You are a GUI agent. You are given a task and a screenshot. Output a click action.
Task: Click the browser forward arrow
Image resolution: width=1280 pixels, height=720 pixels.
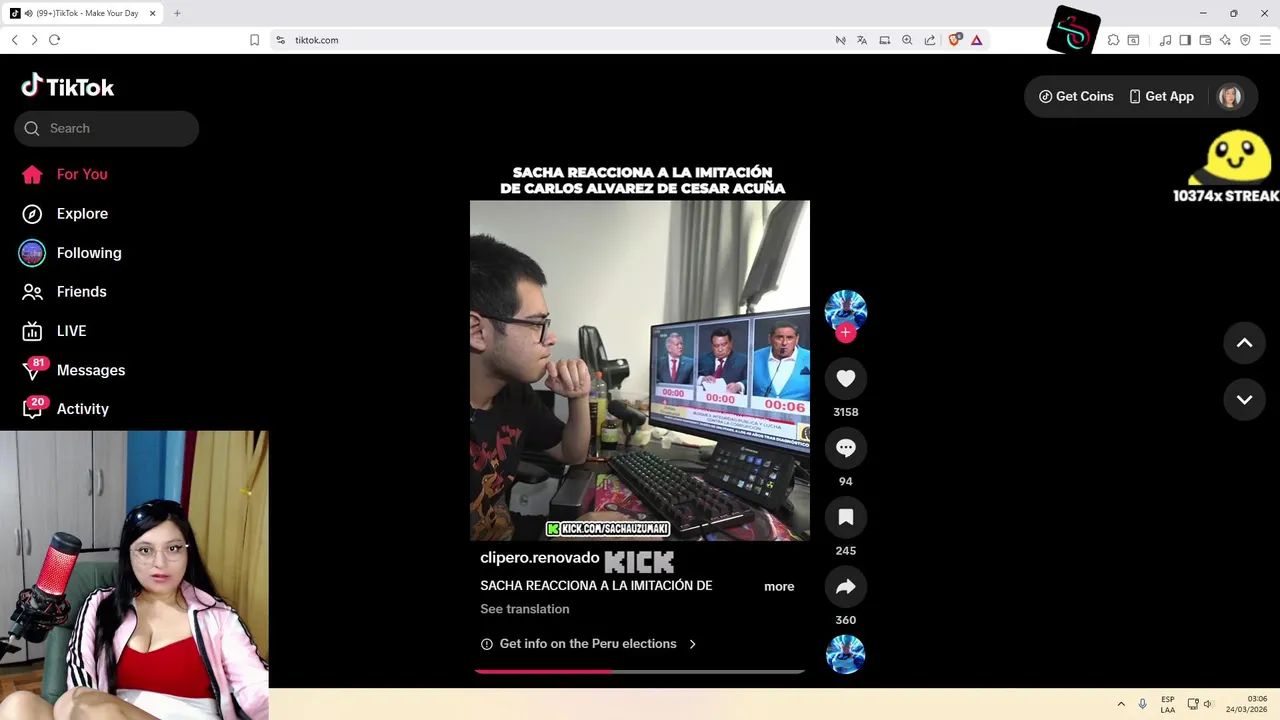34,40
